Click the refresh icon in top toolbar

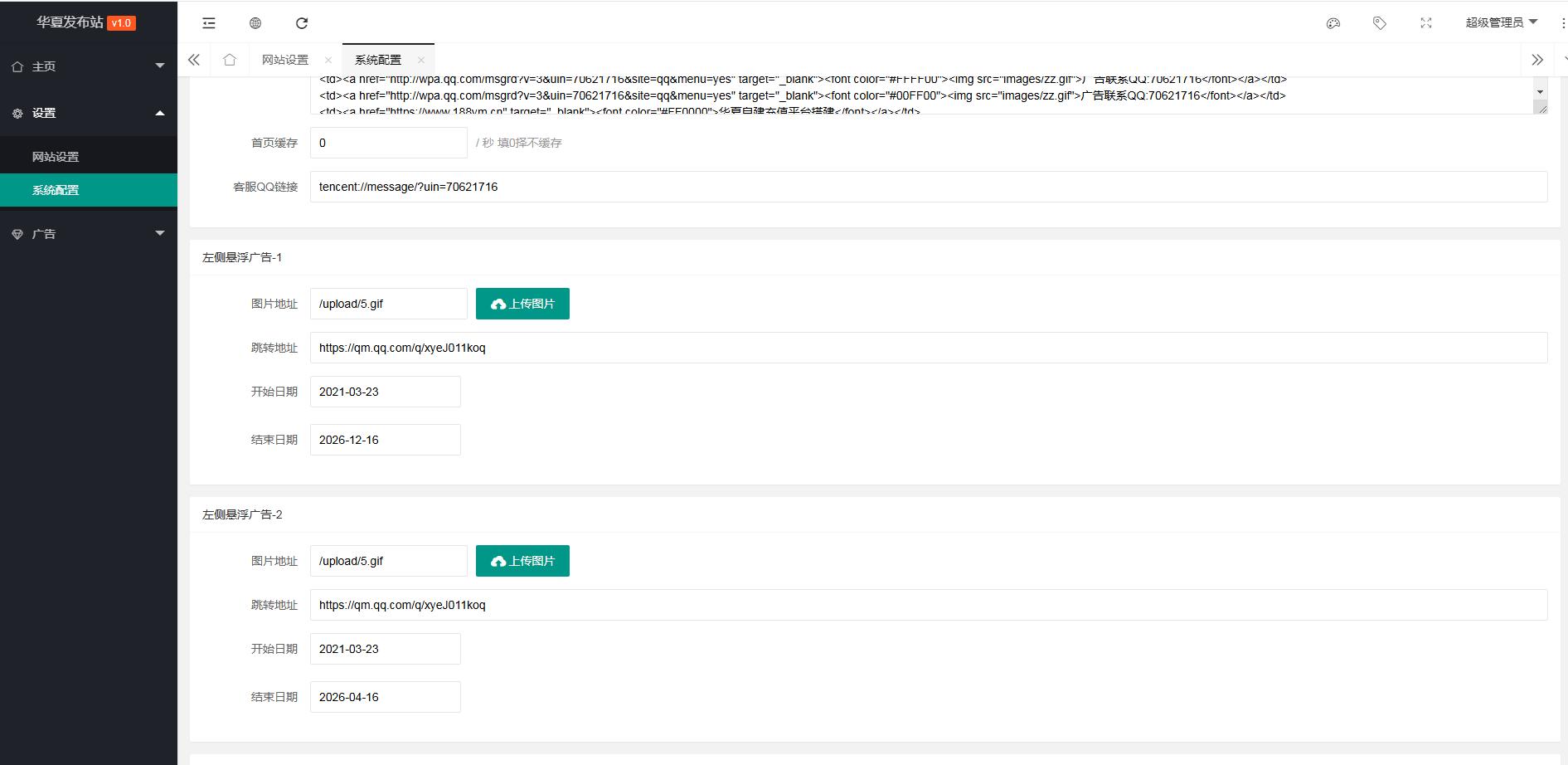click(302, 23)
